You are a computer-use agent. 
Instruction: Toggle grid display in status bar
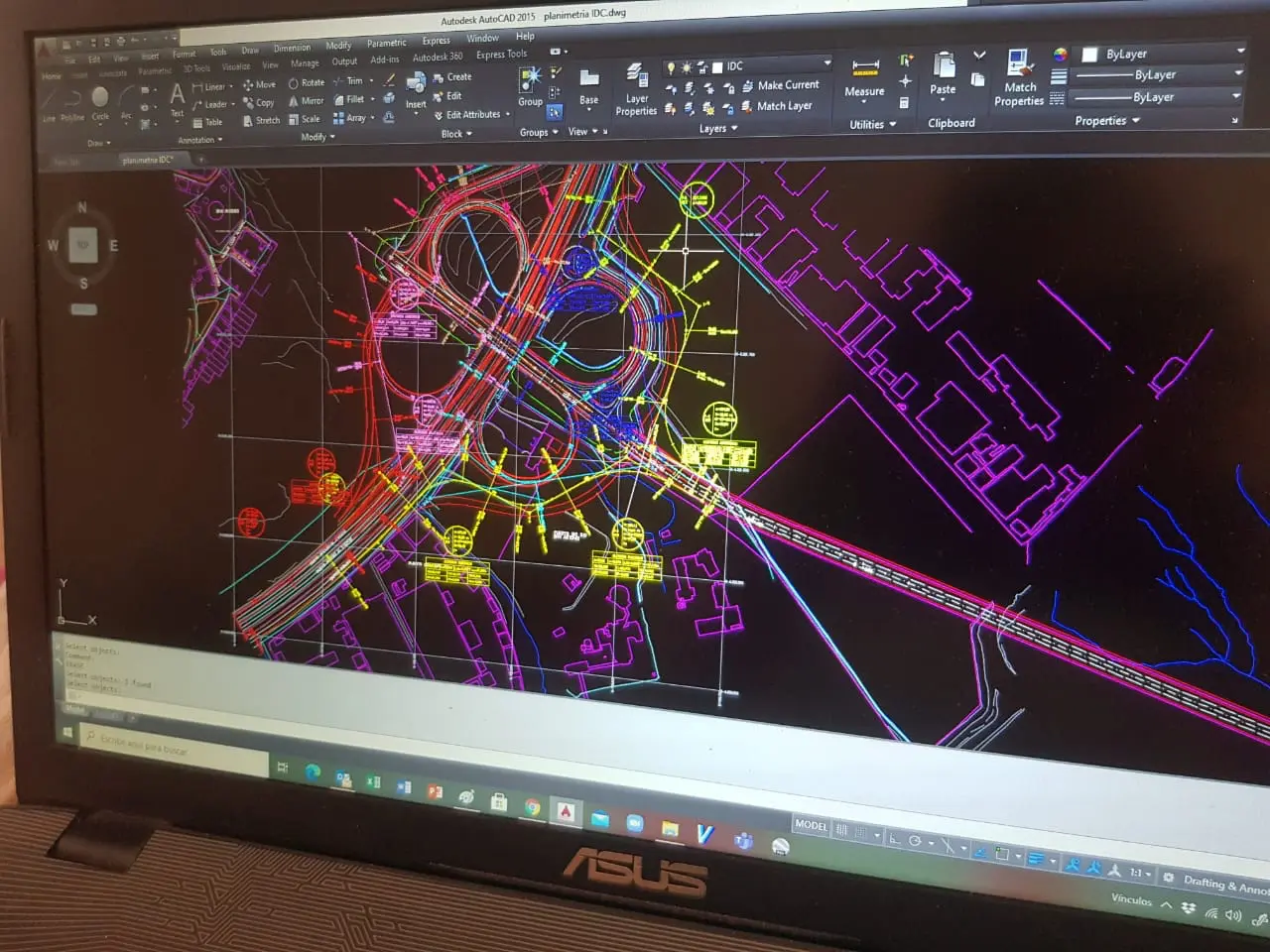842,830
